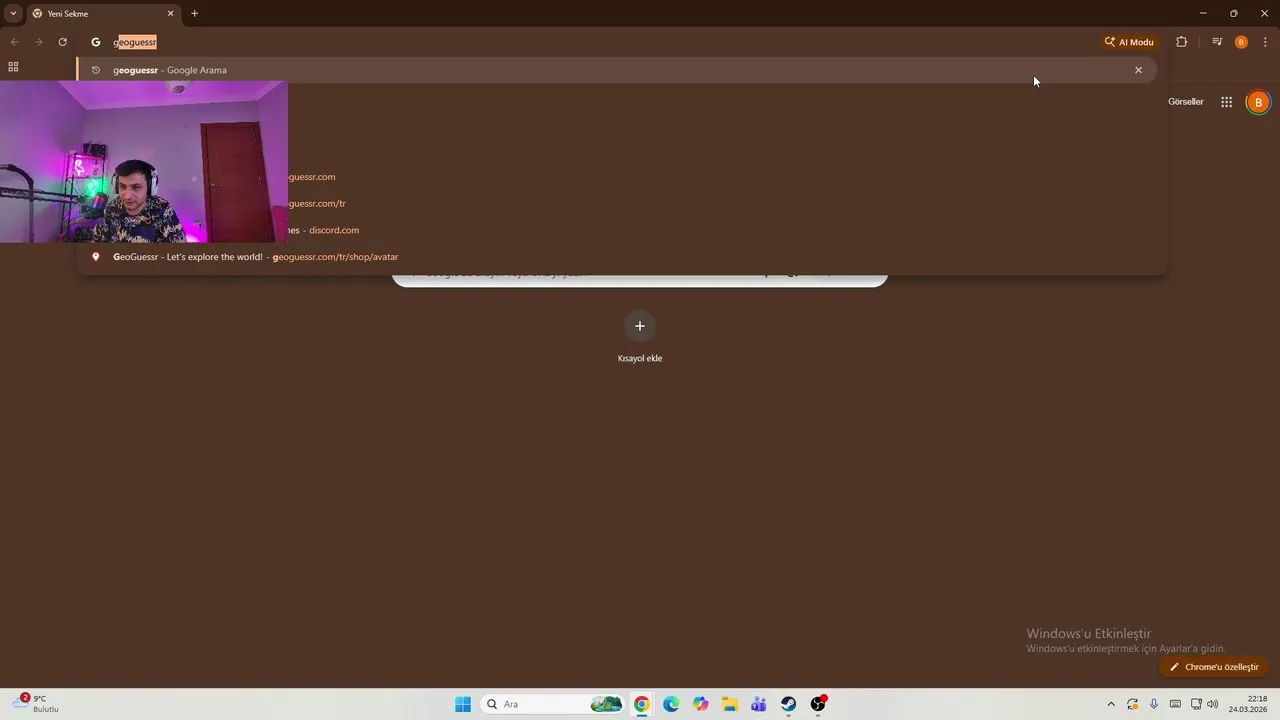The image size is (1280, 720).
Task: Open the media controls icon
Action: point(1217,42)
